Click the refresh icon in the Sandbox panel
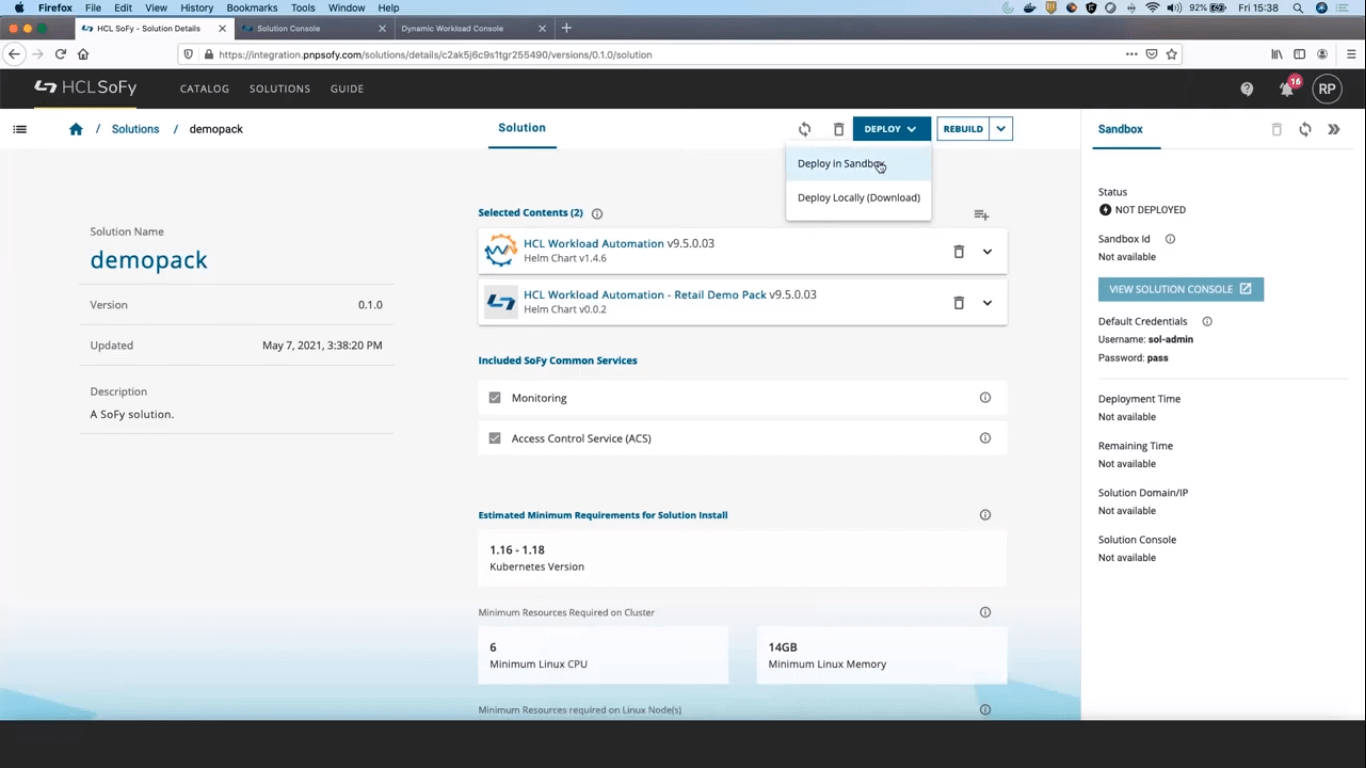The image size is (1366, 768). [x=1304, y=129]
